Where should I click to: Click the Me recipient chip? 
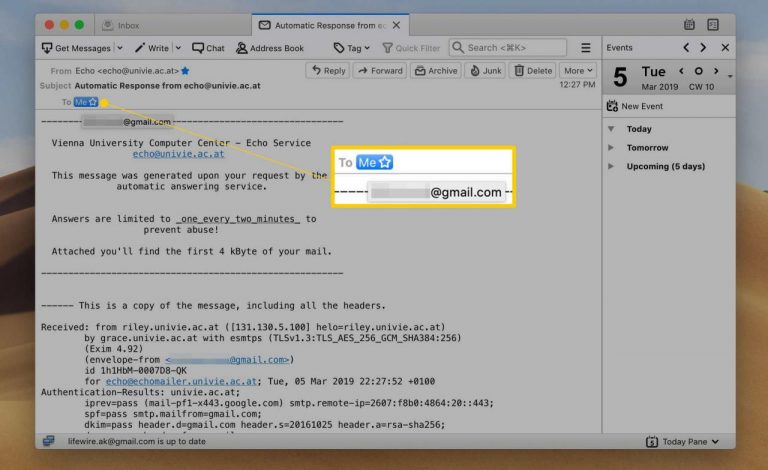click(86, 102)
